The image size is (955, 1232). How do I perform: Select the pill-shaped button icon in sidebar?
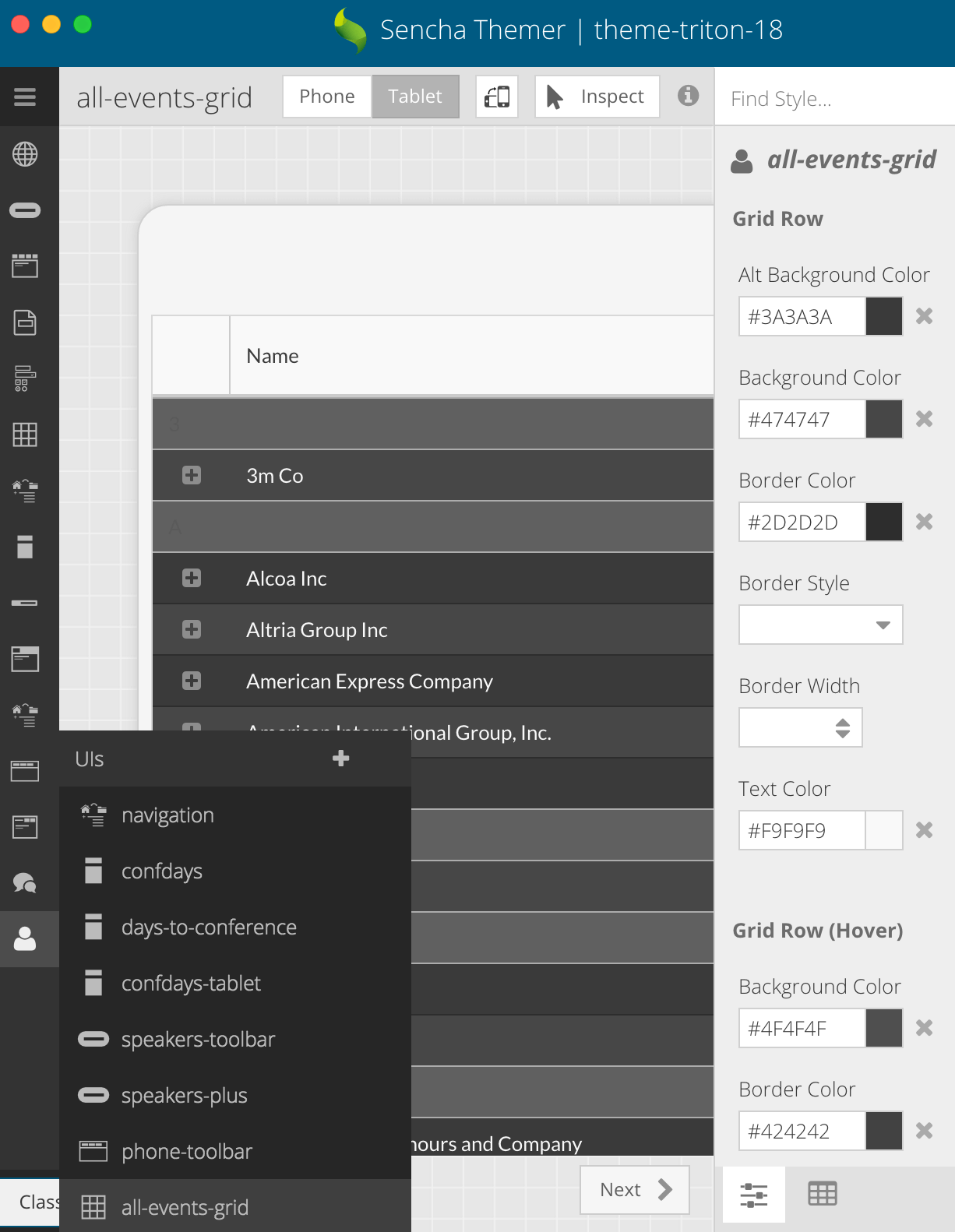click(25, 210)
